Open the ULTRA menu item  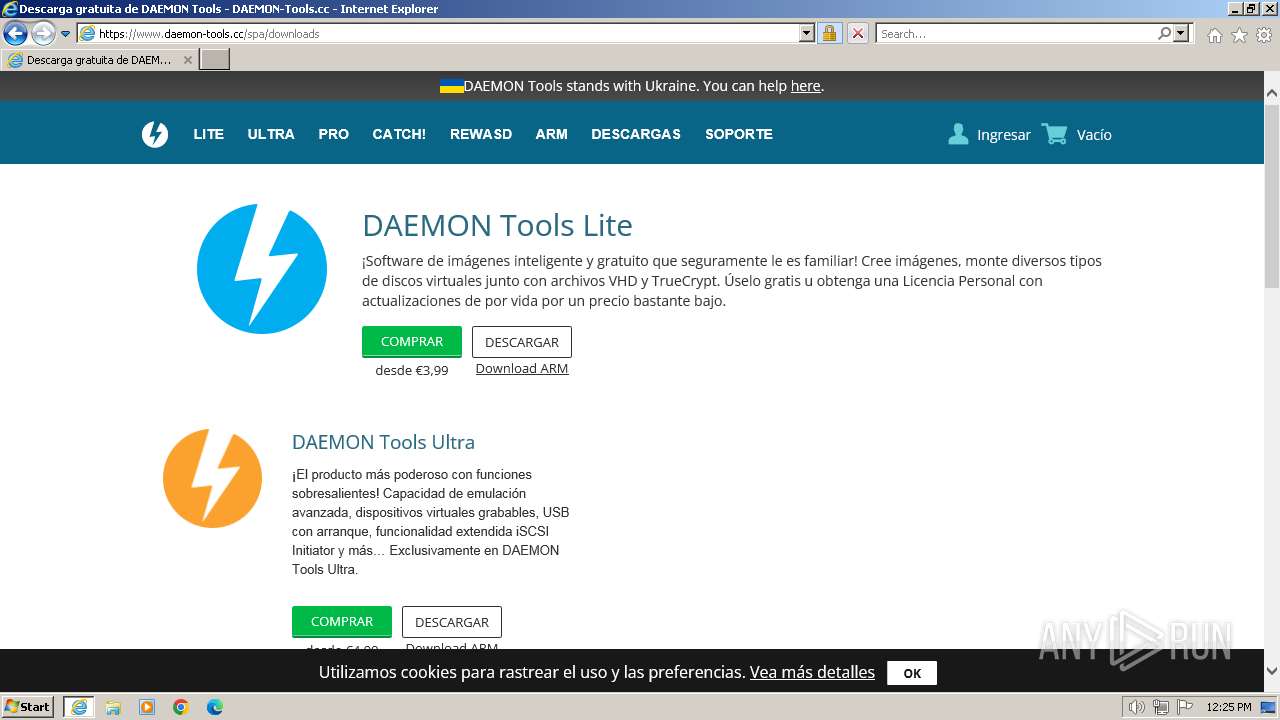point(271,134)
